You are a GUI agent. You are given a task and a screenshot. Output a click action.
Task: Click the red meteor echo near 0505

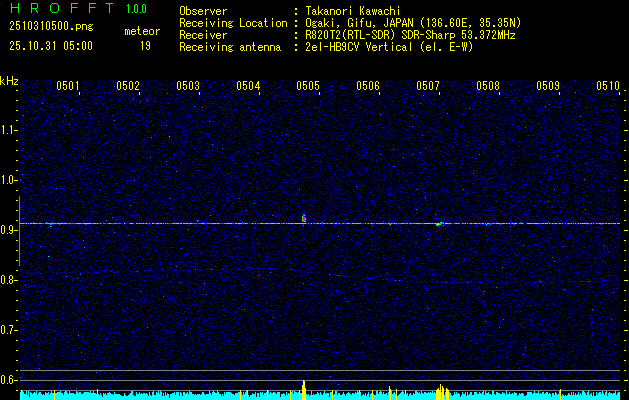click(x=304, y=218)
